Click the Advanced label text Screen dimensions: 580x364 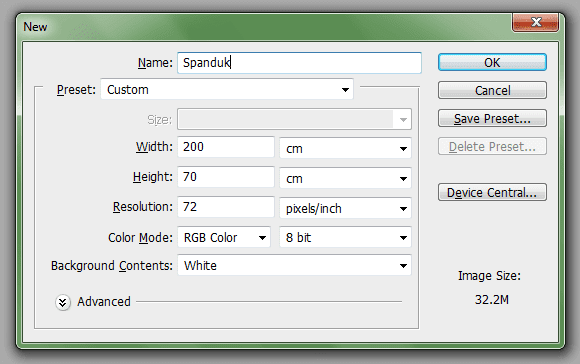(x=104, y=301)
